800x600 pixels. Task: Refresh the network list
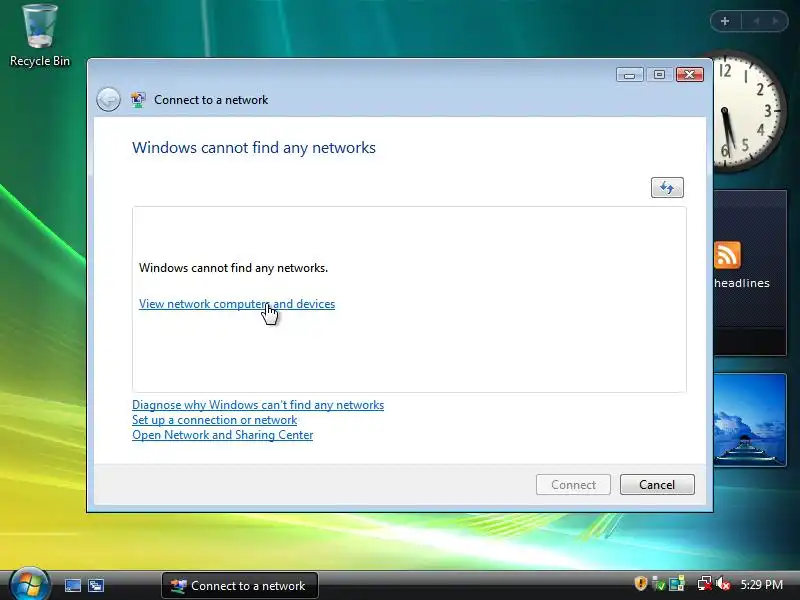[x=667, y=188]
